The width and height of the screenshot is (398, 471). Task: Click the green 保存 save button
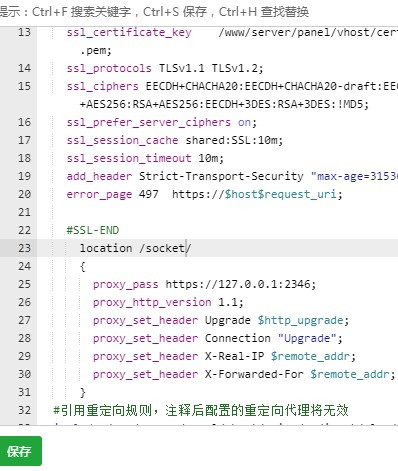[x=20, y=451]
